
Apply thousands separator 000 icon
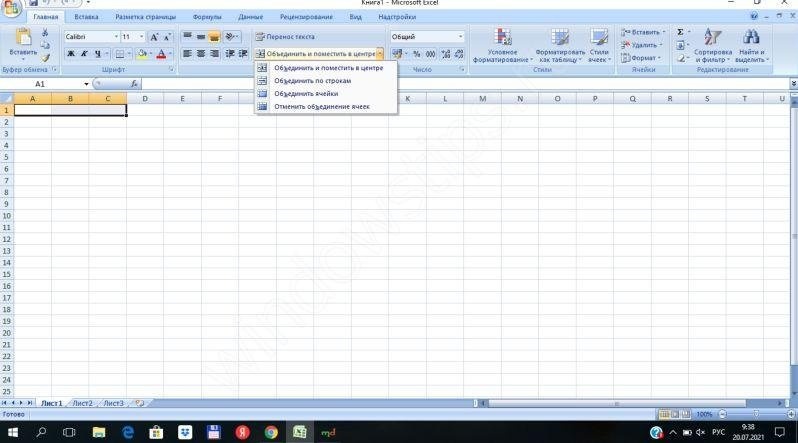tap(431, 54)
